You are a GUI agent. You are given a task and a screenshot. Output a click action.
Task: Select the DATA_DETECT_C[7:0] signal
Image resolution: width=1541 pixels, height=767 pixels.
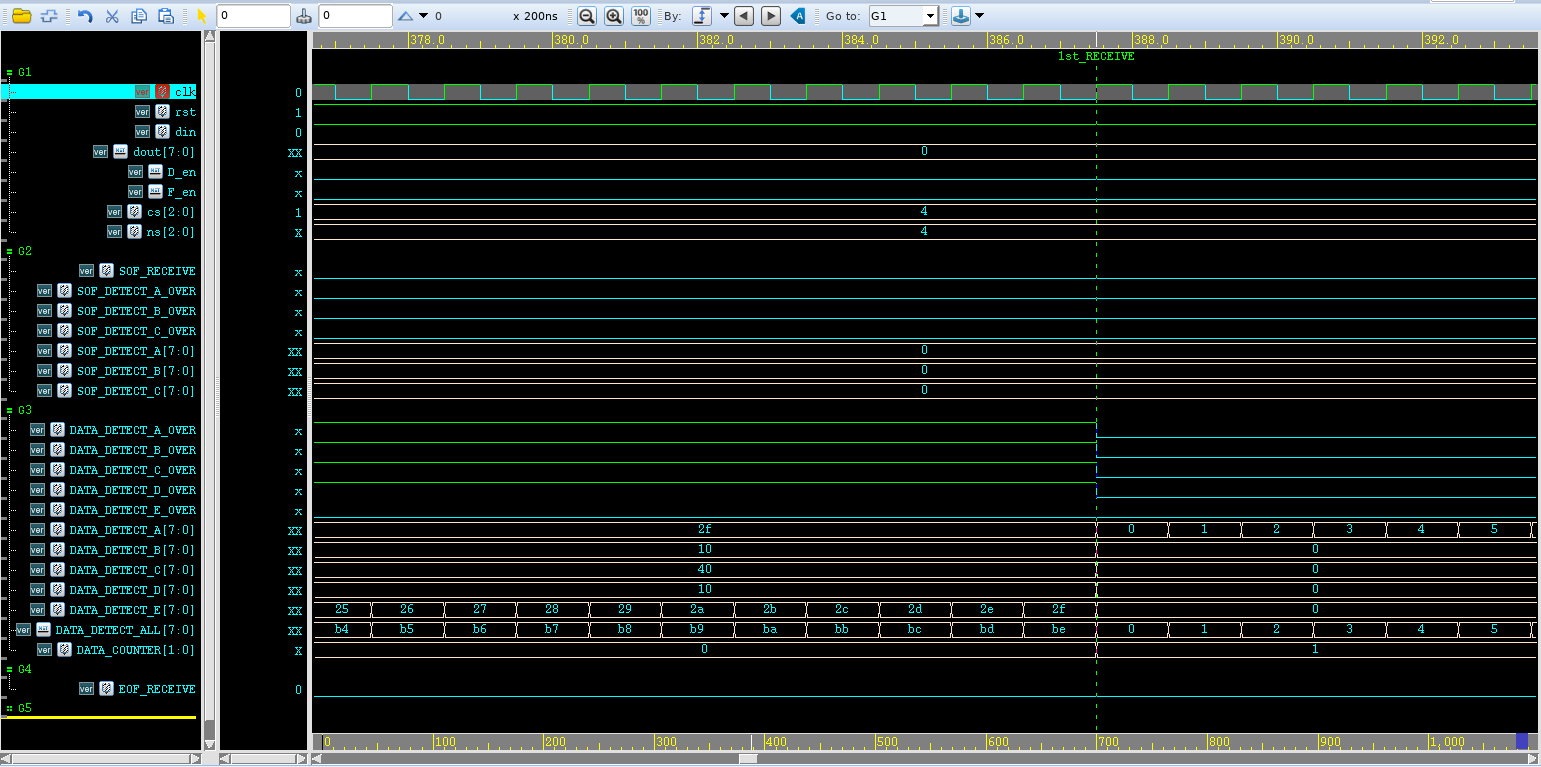(133, 570)
